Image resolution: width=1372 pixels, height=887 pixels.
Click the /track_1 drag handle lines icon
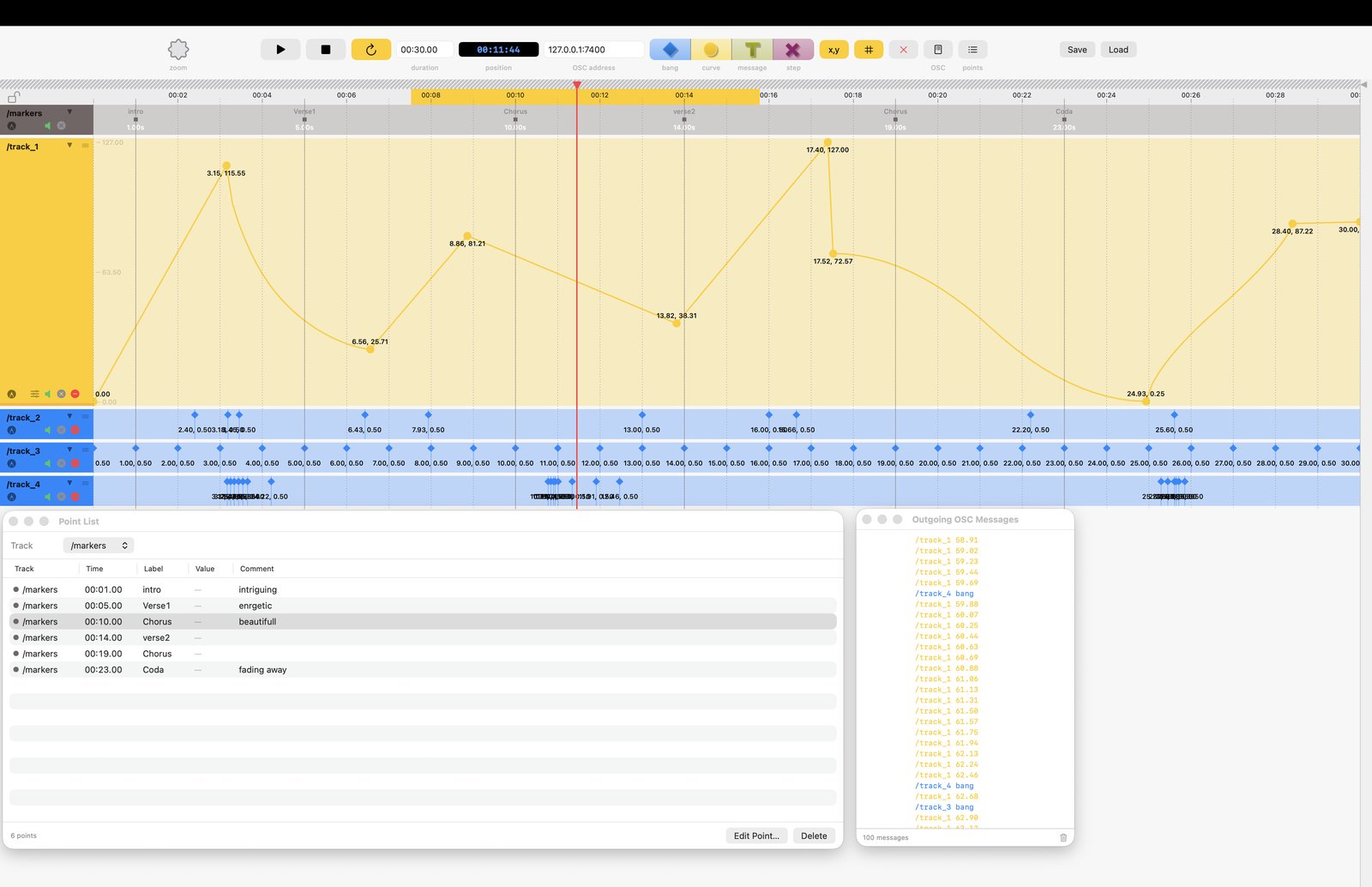(85, 146)
